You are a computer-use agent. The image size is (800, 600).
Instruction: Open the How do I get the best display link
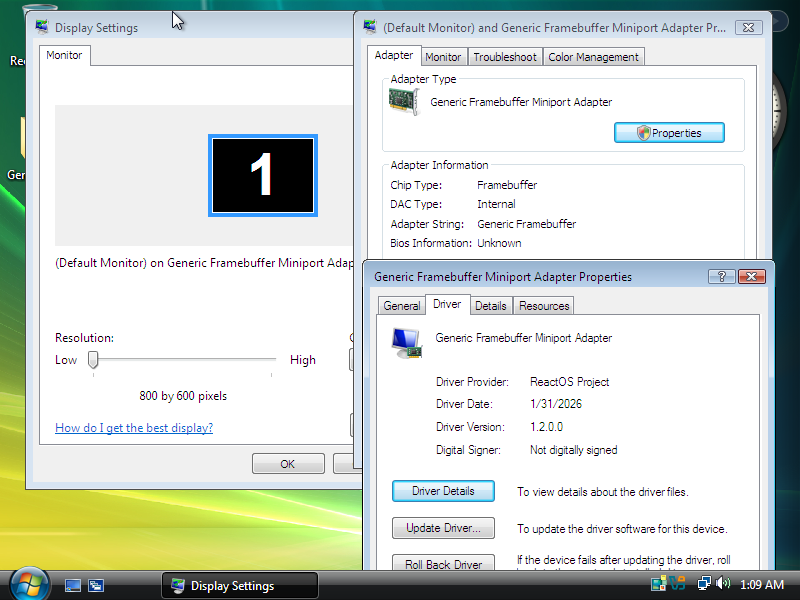[x=133, y=427]
